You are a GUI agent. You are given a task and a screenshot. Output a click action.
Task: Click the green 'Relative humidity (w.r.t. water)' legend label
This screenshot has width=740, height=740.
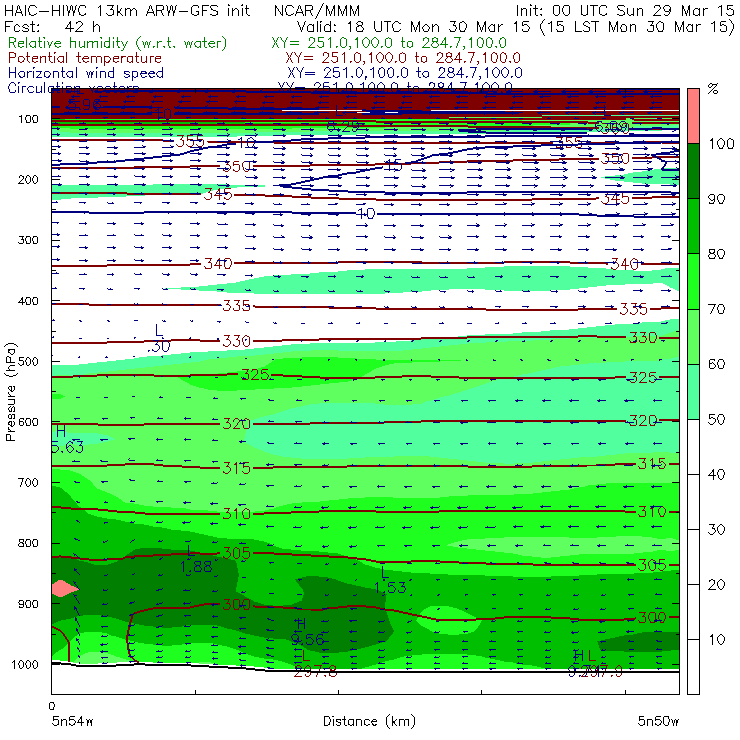click(117, 43)
